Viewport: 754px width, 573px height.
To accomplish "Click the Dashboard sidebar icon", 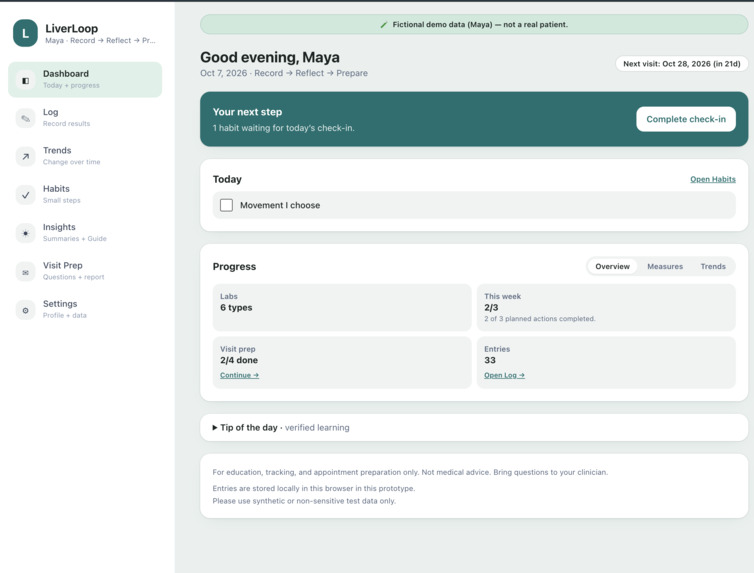I will click(x=25, y=80).
